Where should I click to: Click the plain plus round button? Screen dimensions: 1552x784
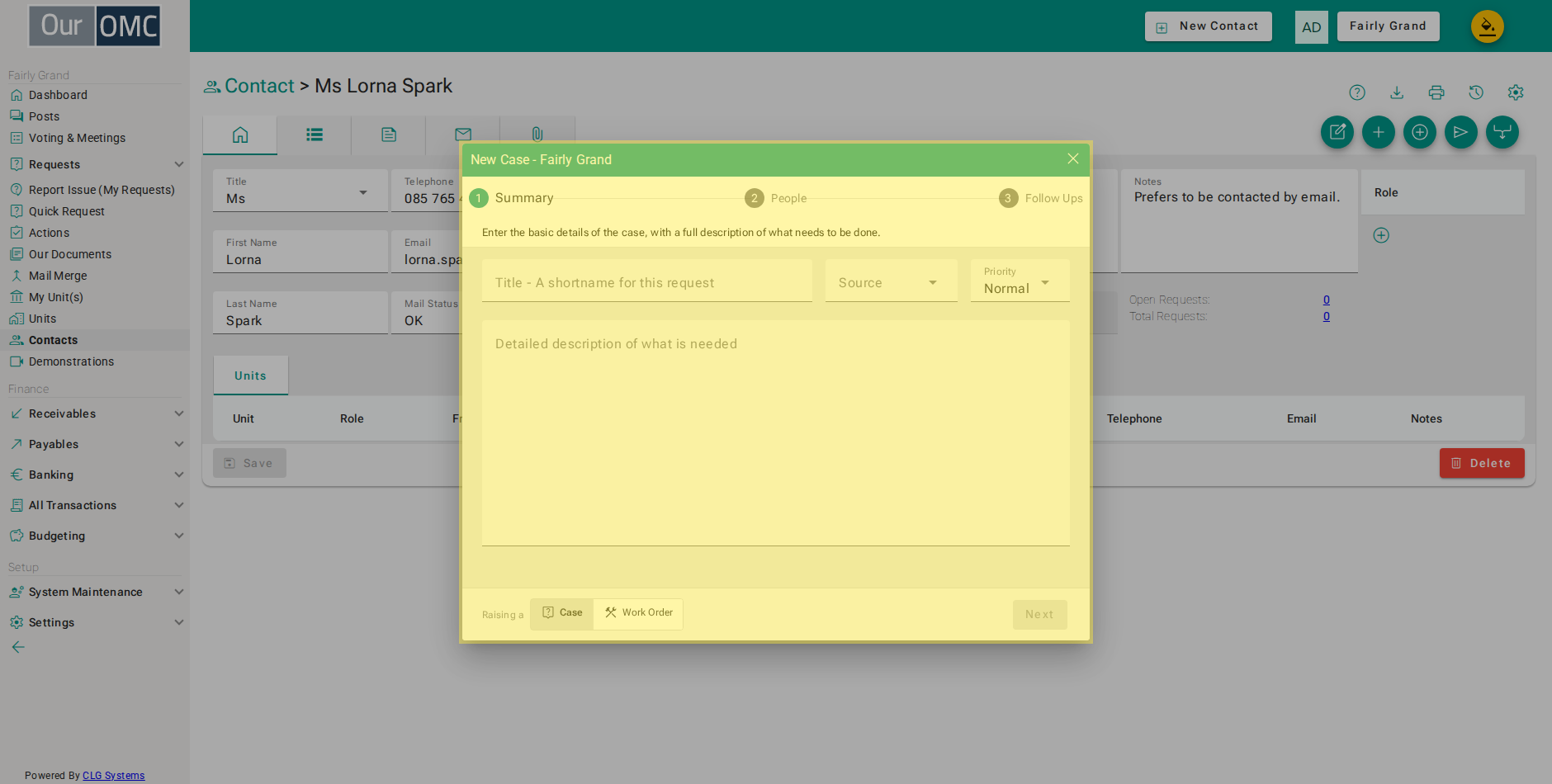click(x=1379, y=132)
